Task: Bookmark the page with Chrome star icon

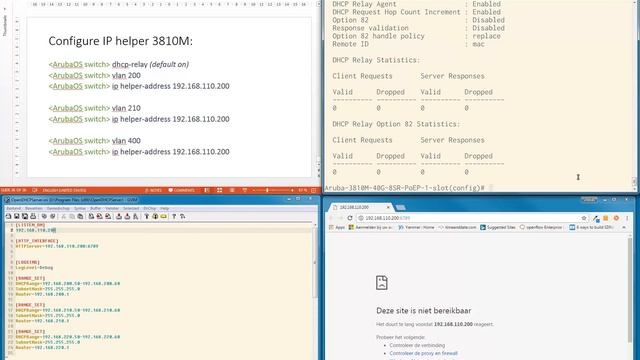Action: pos(584,218)
